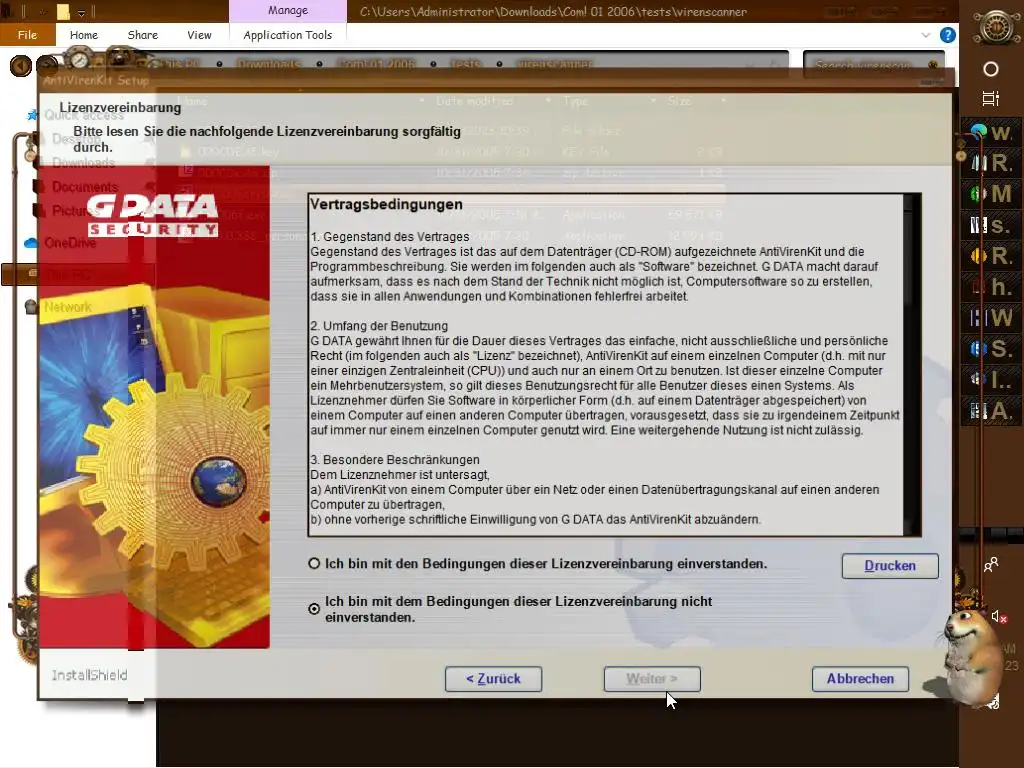The height and width of the screenshot is (768, 1024).
Task: Switch to the Share ribbon tab
Action: [142, 35]
